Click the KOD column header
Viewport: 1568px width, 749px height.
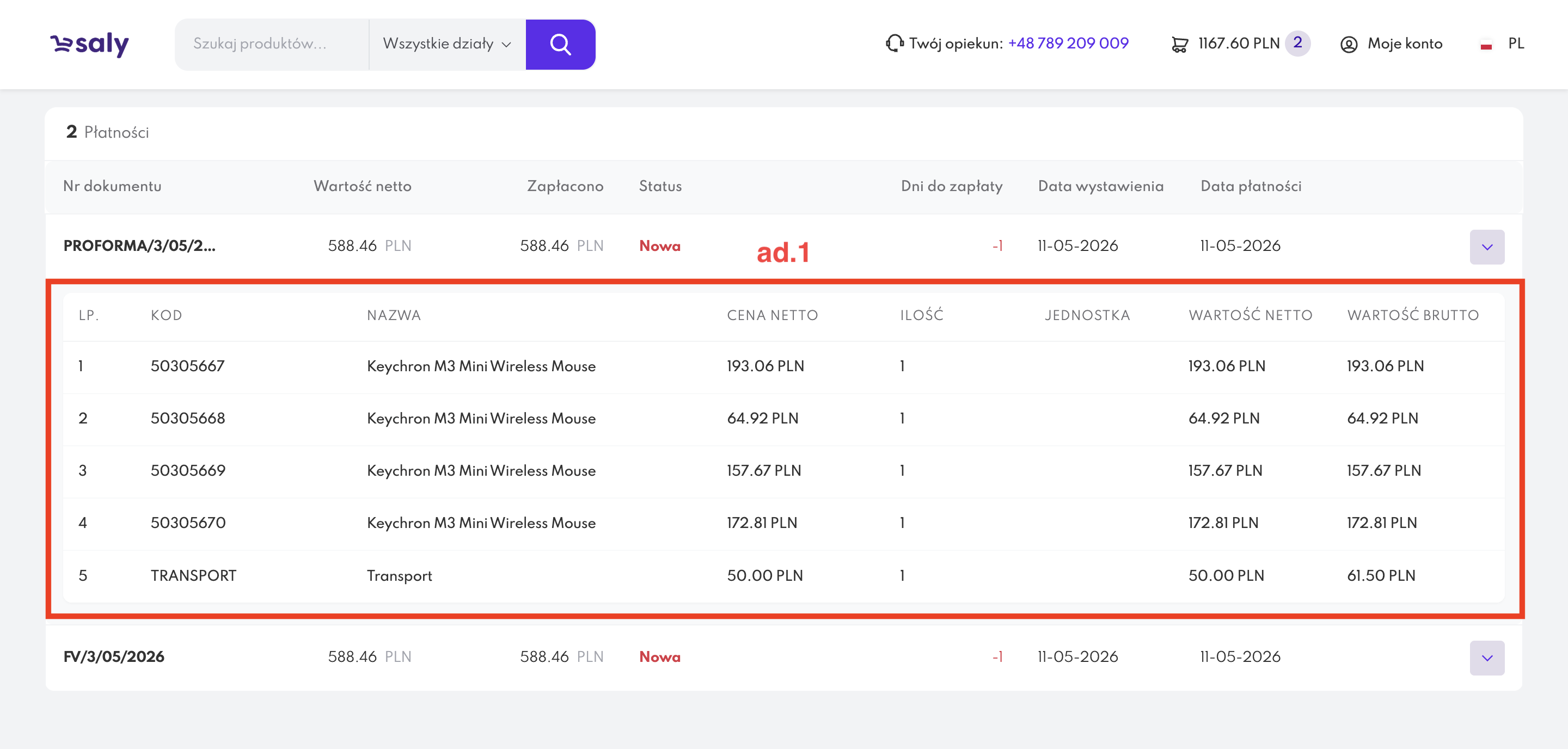tap(166, 315)
